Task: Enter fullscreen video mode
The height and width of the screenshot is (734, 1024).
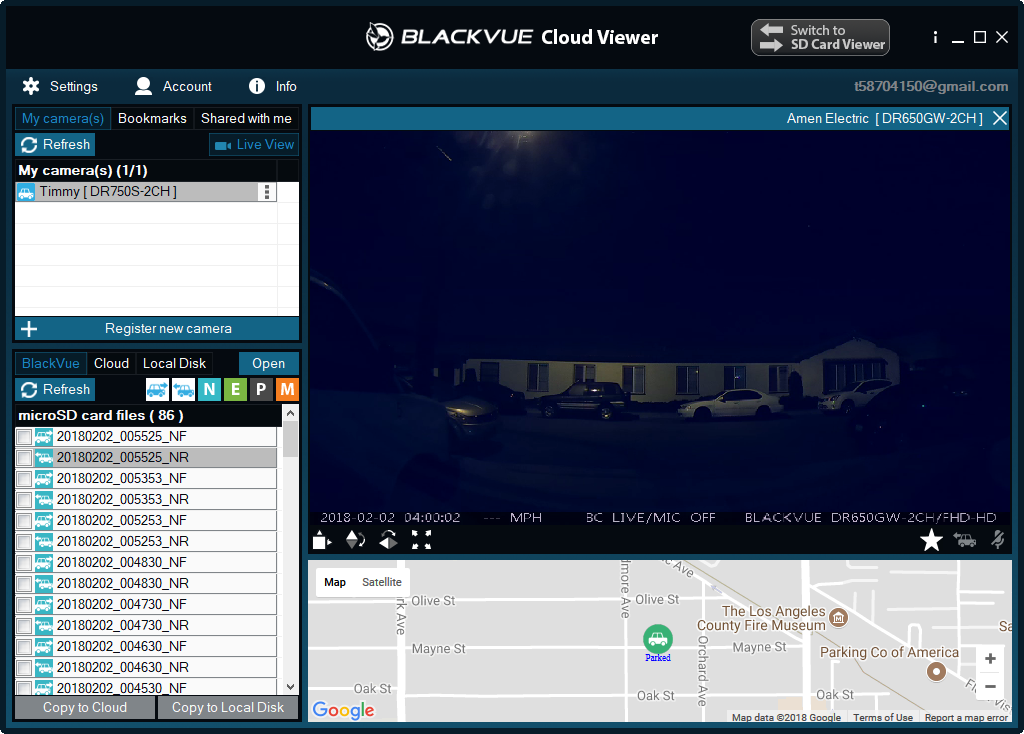Action: click(421, 540)
